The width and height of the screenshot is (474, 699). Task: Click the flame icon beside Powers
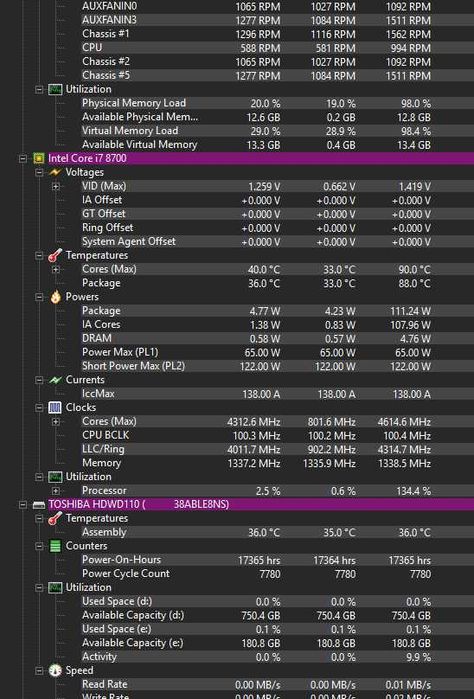tap(55, 297)
